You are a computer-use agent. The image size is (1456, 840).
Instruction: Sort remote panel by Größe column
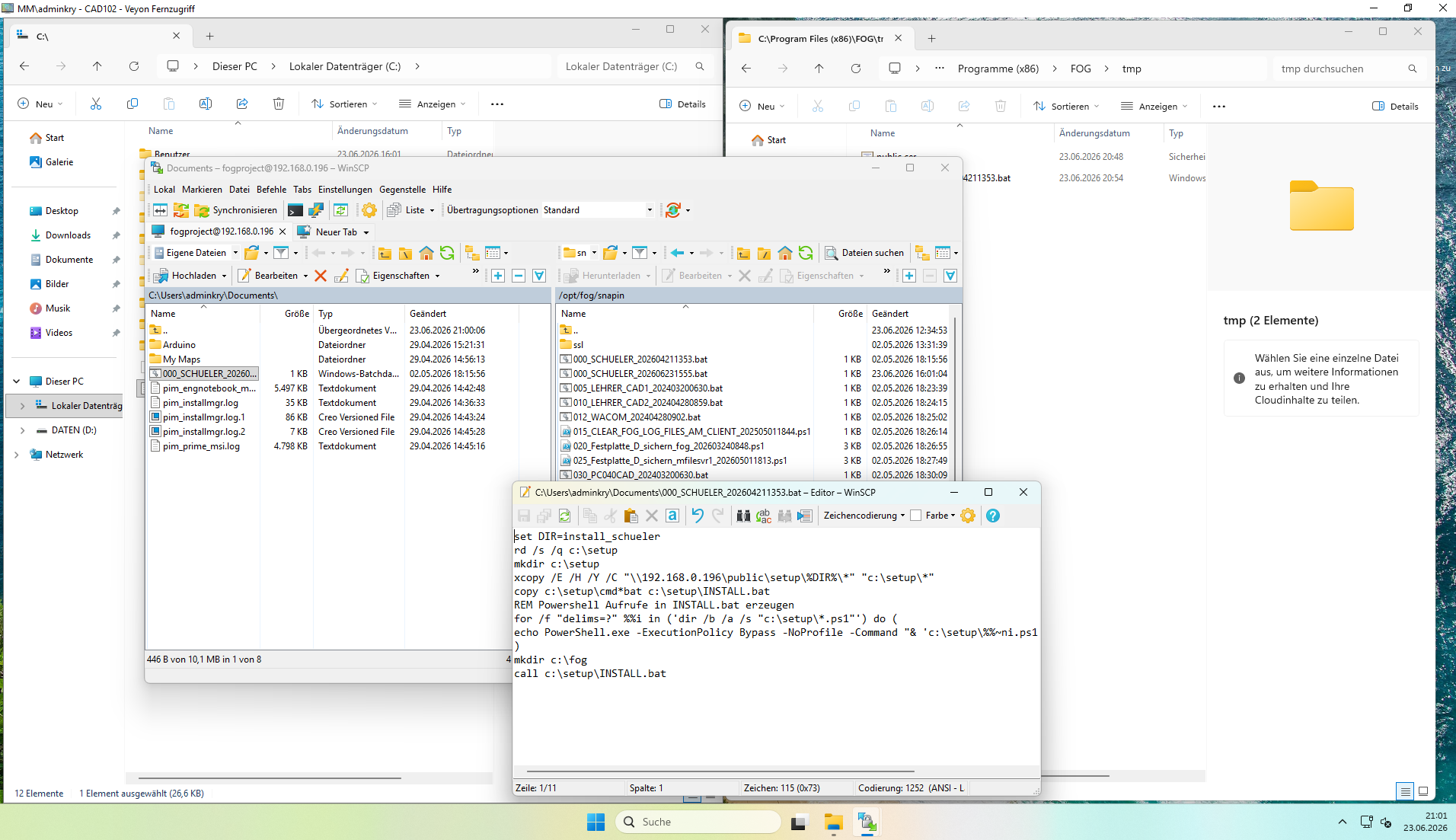coord(850,314)
